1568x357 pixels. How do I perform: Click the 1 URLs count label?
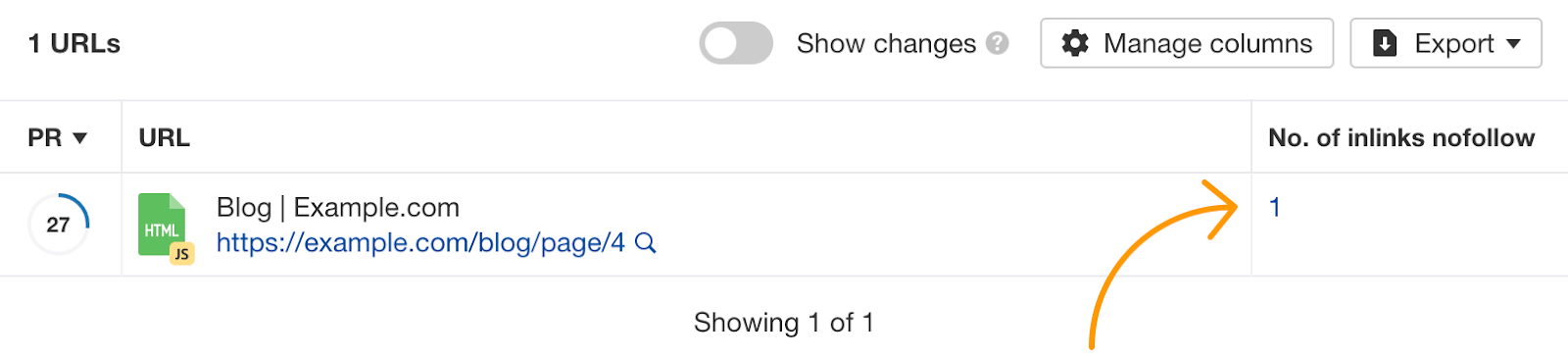tap(74, 44)
